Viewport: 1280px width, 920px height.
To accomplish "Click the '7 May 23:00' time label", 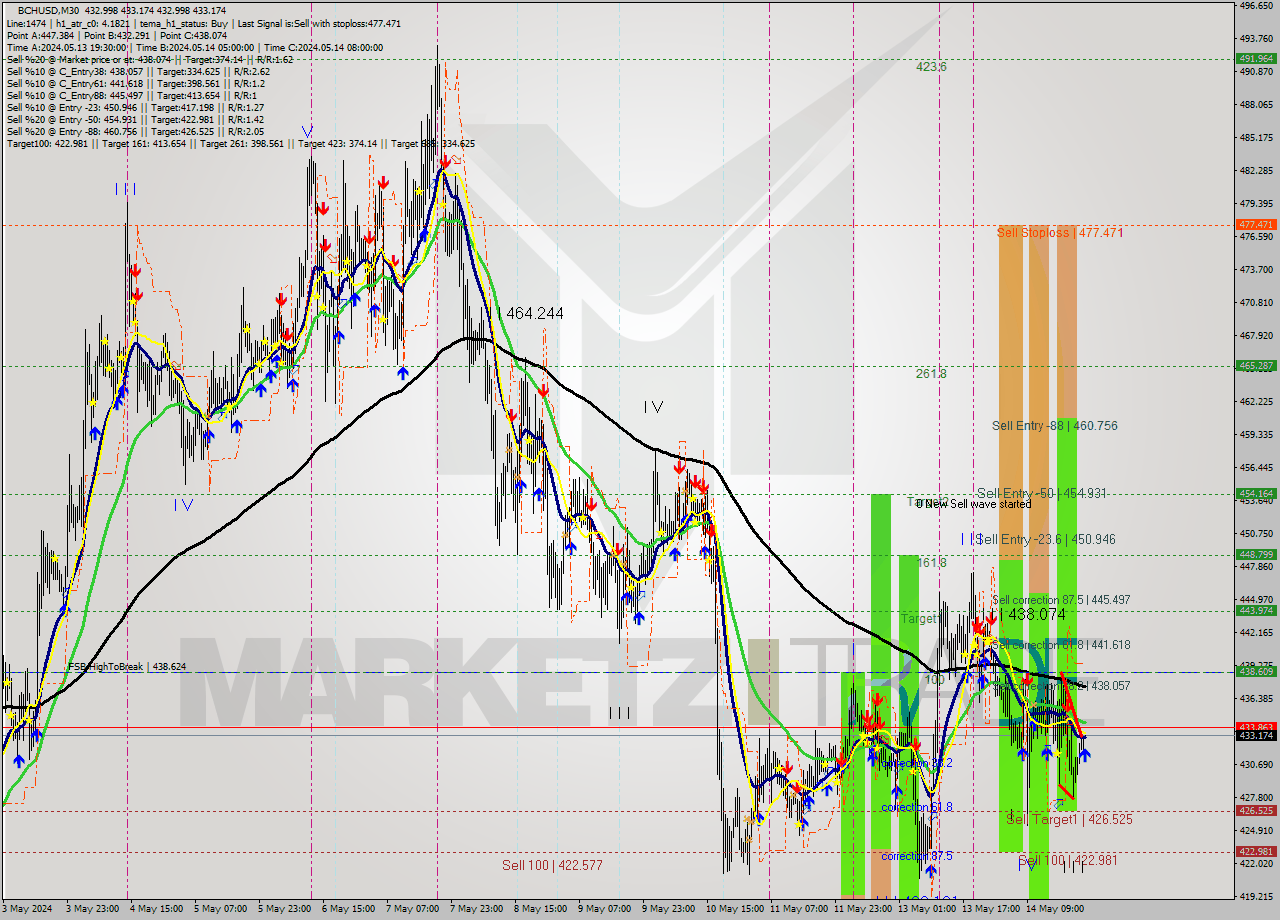I will (476, 909).
